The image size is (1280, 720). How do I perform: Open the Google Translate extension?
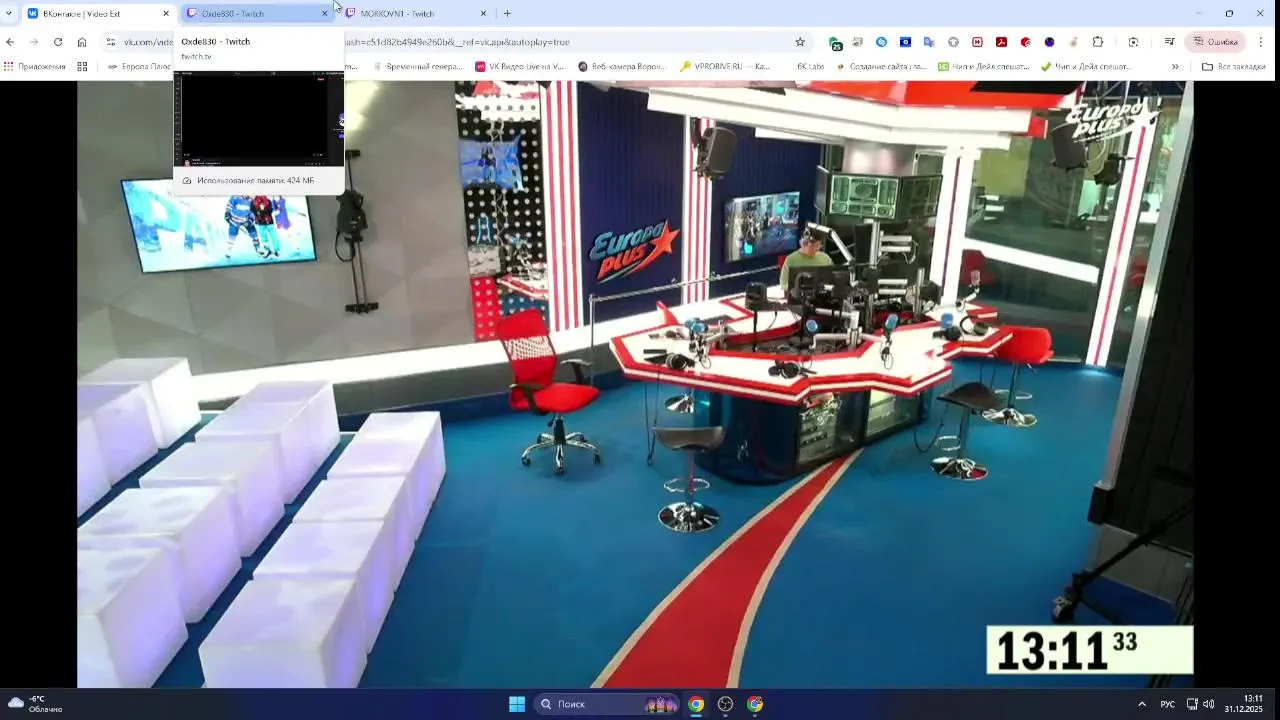click(x=929, y=42)
